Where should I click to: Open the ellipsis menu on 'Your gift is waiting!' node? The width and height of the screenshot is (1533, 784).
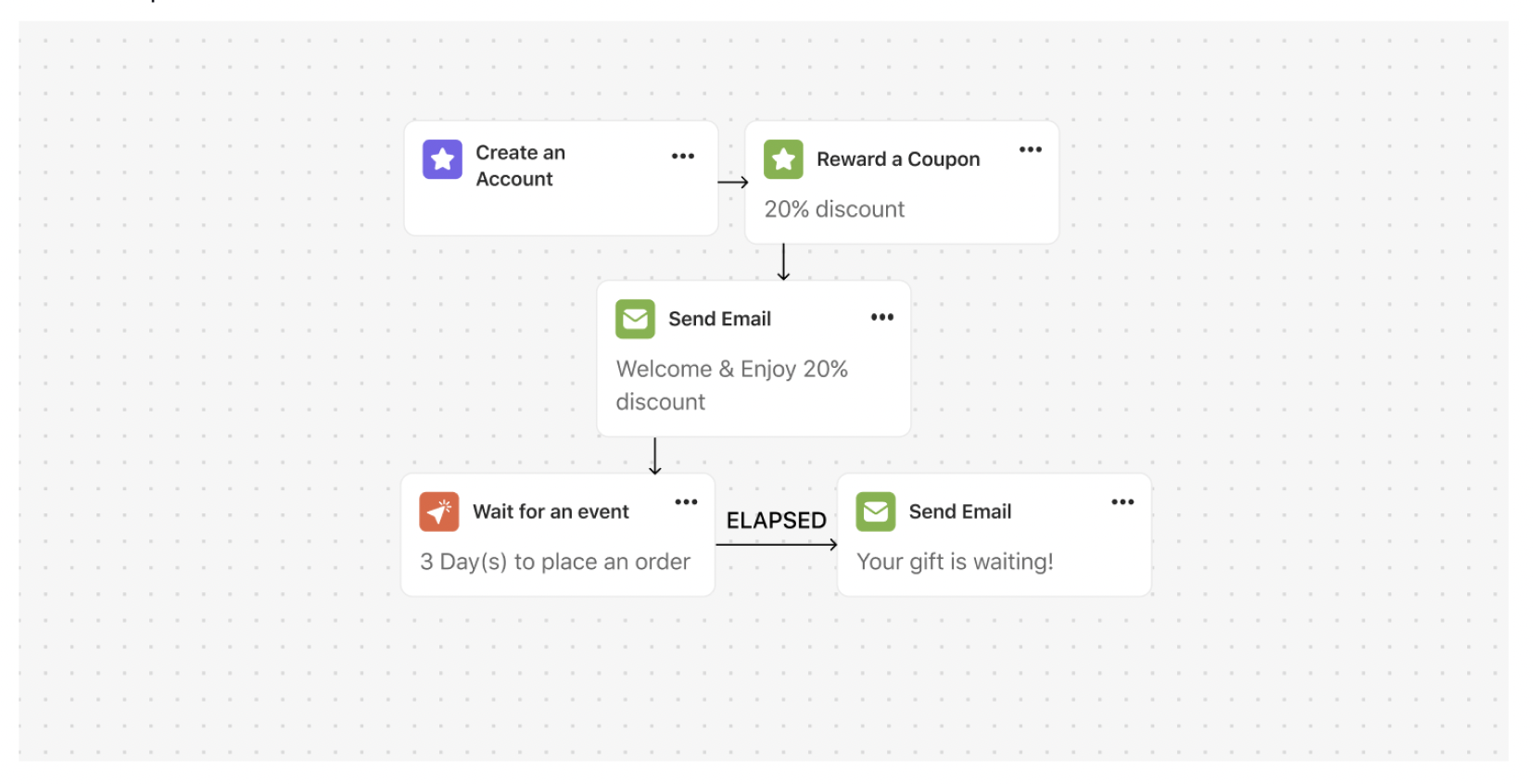click(x=1122, y=501)
